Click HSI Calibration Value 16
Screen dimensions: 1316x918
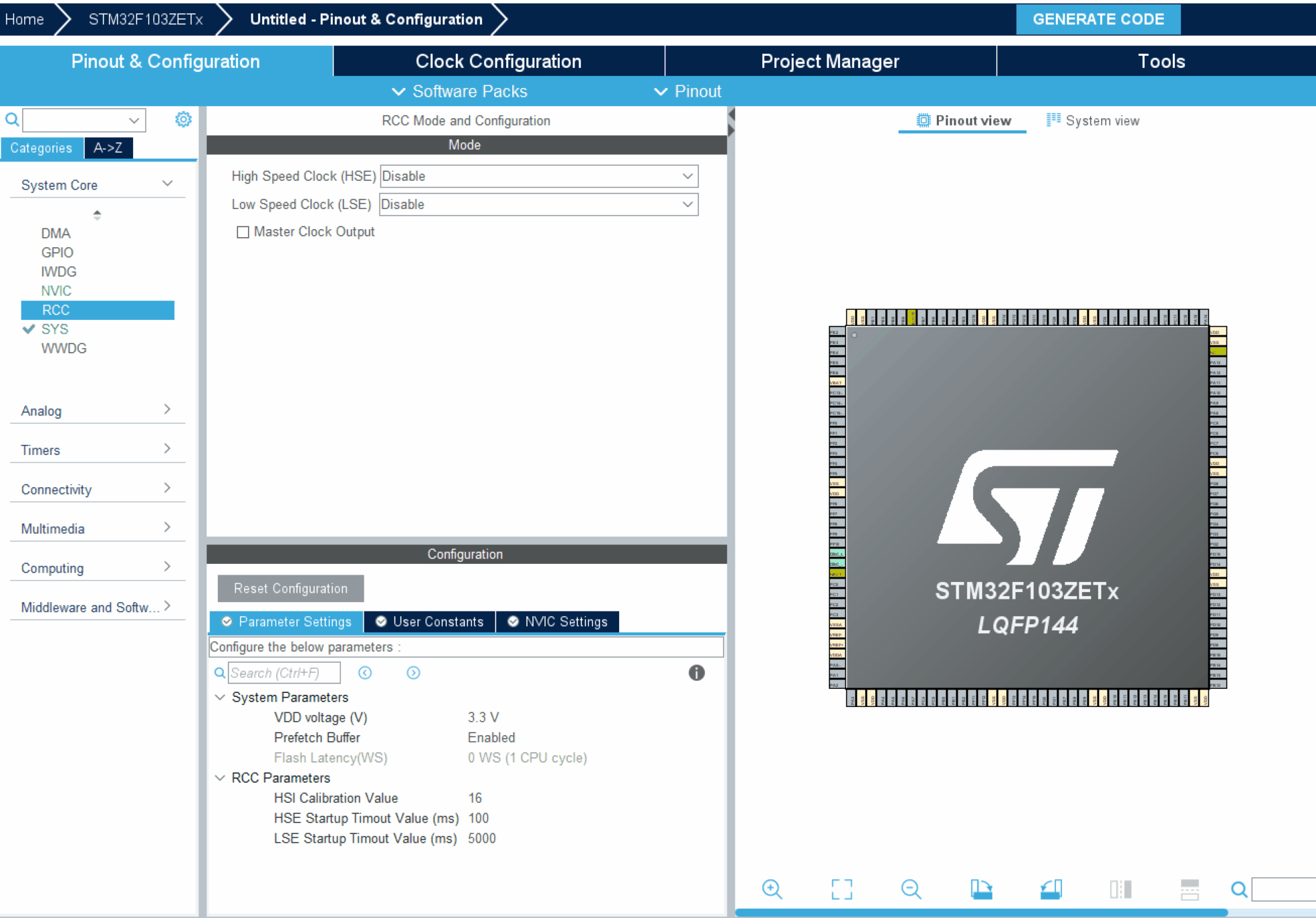click(475, 798)
